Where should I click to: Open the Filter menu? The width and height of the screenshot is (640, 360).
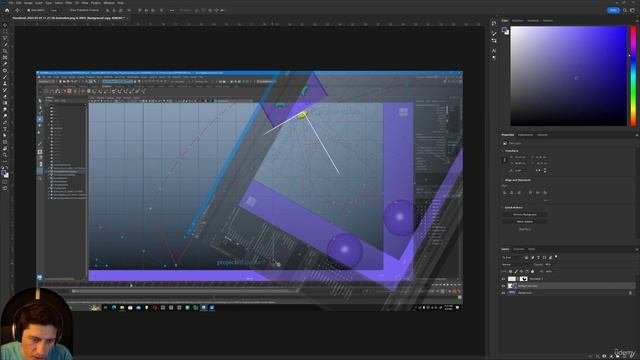click(x=69, y=3)
